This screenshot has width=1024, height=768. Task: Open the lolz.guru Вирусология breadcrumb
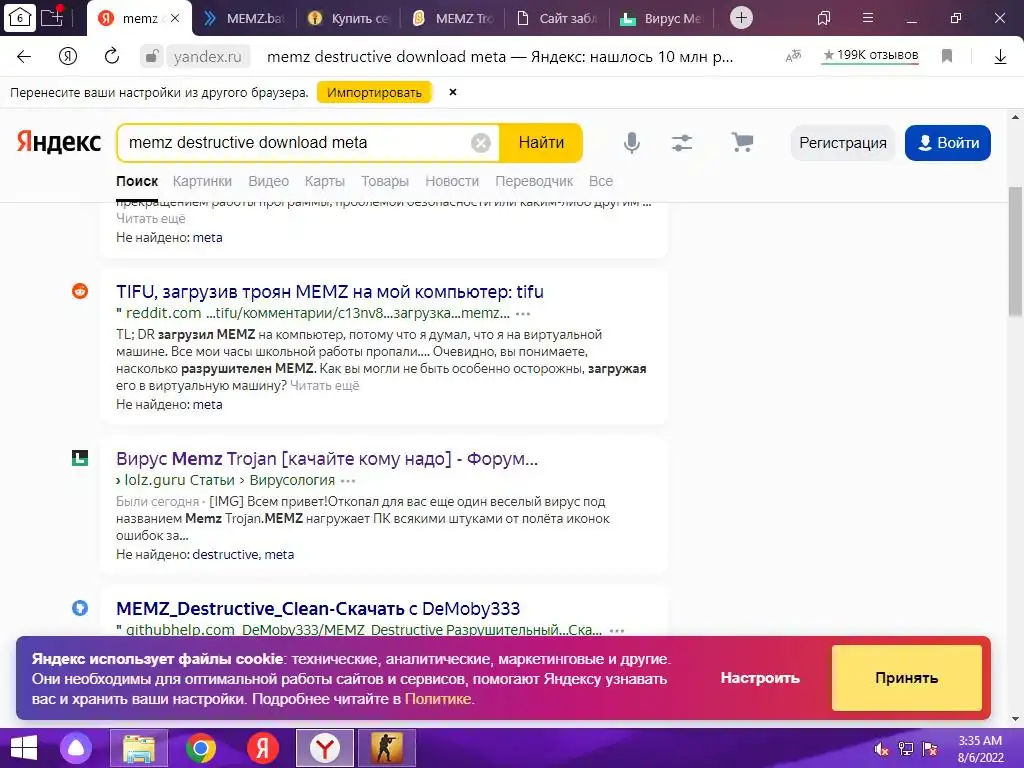pos(292,480)
